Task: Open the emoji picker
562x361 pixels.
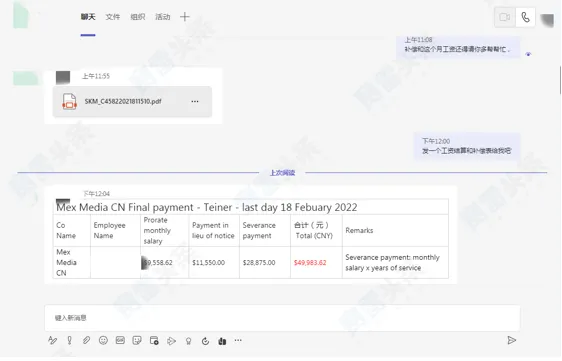Action: pyautogui.click(x=103, y=340)
